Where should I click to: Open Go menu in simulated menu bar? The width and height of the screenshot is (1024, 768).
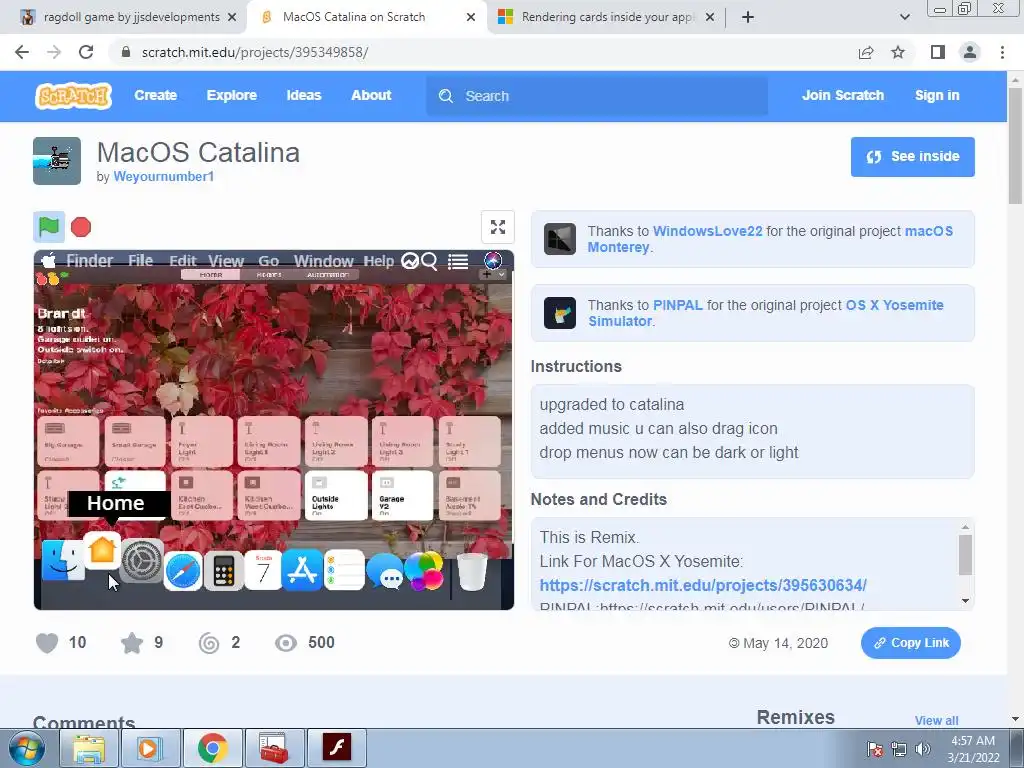[268, 261]
